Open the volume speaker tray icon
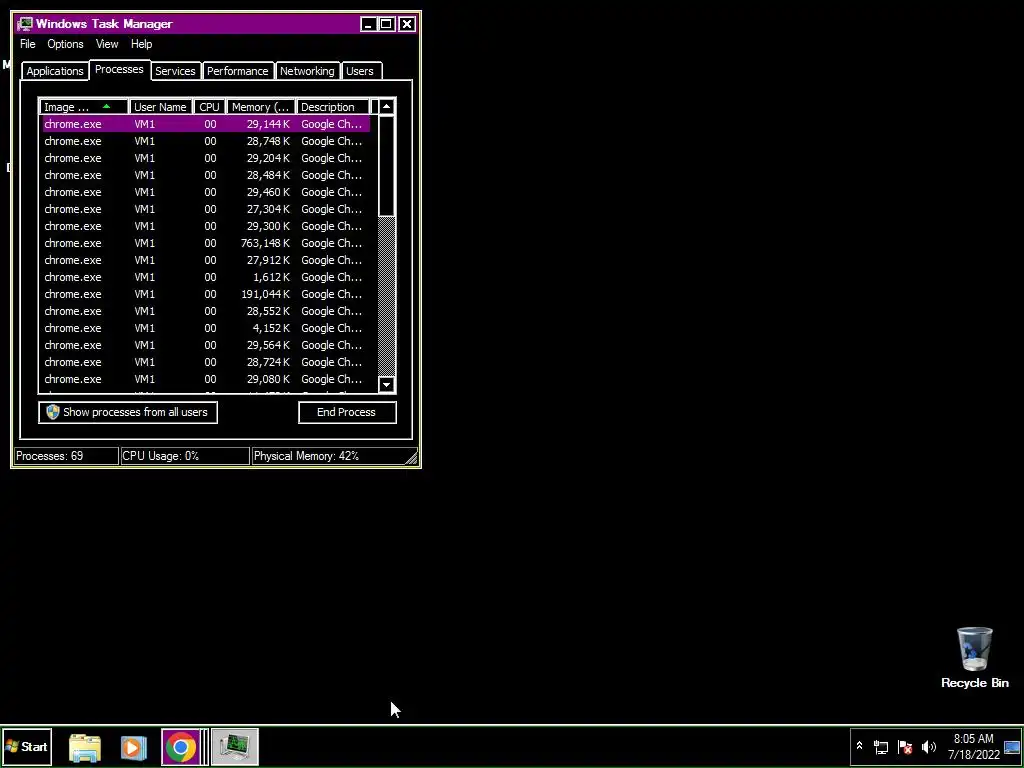This screenshot has height=768, width=1024. (929, 746)
